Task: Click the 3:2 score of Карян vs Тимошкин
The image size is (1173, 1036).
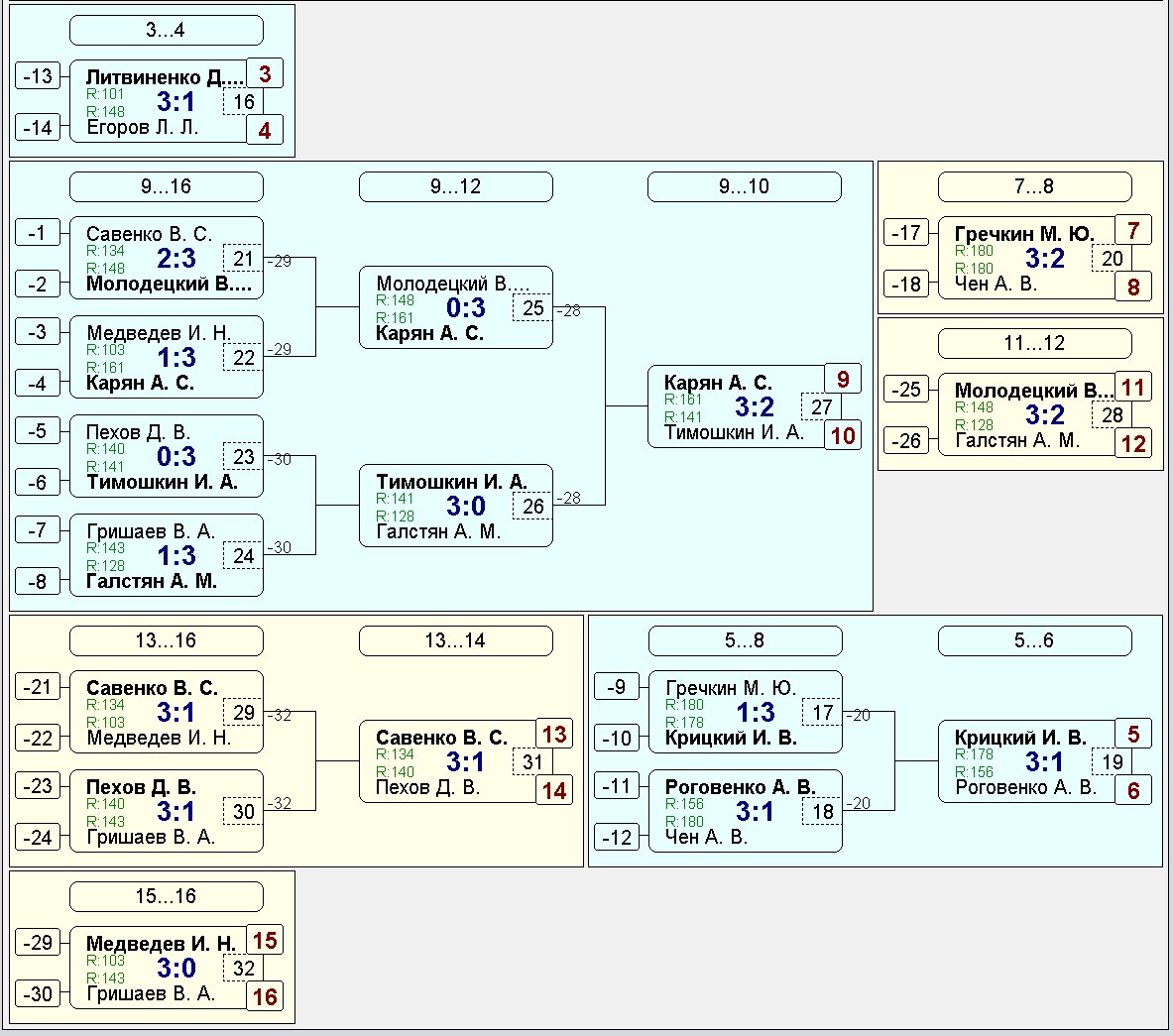Action: [x=754, y=406]
